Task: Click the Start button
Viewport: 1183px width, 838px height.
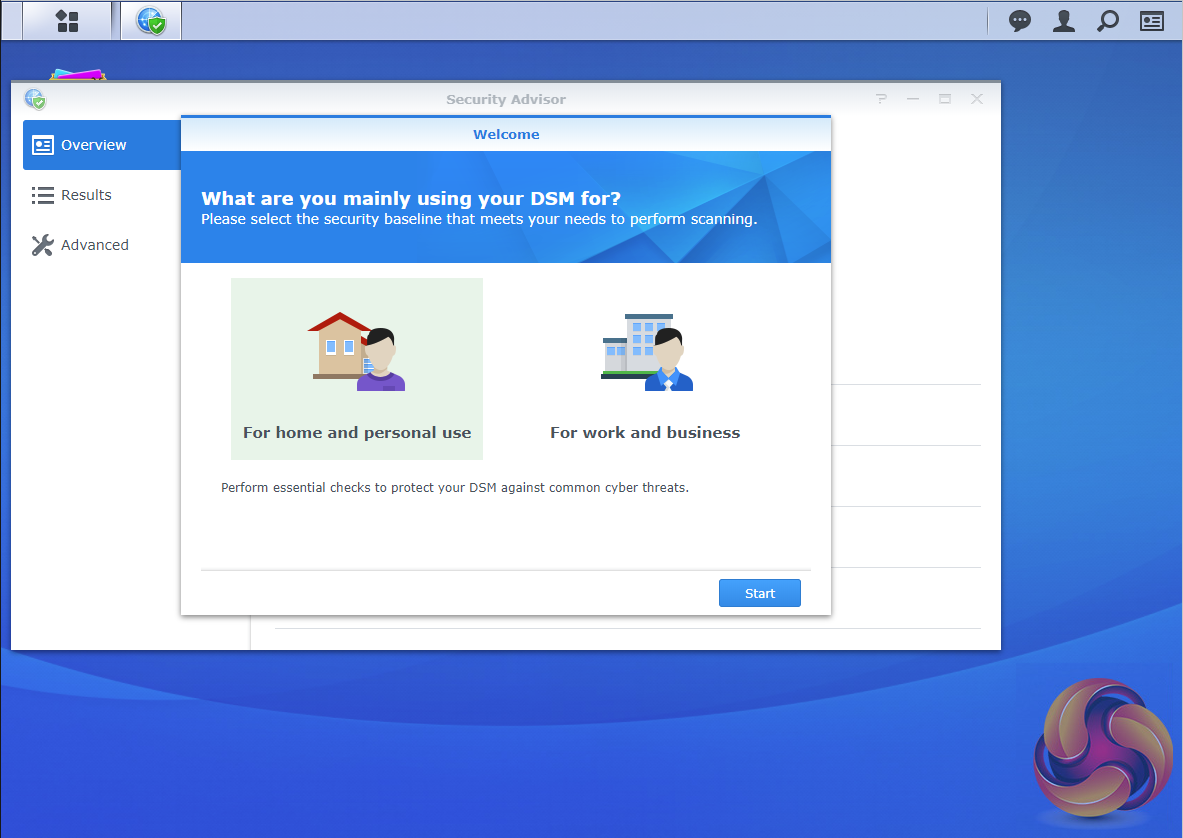Action: (760, 593)
